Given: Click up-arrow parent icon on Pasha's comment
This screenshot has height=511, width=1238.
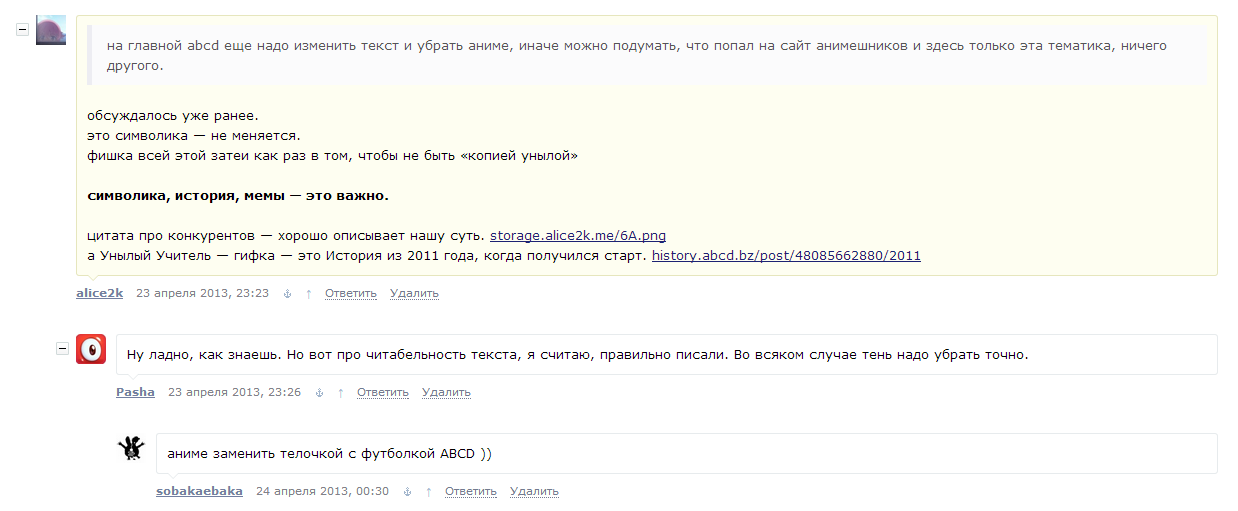Looking at the screenshot, I should 341,393.
